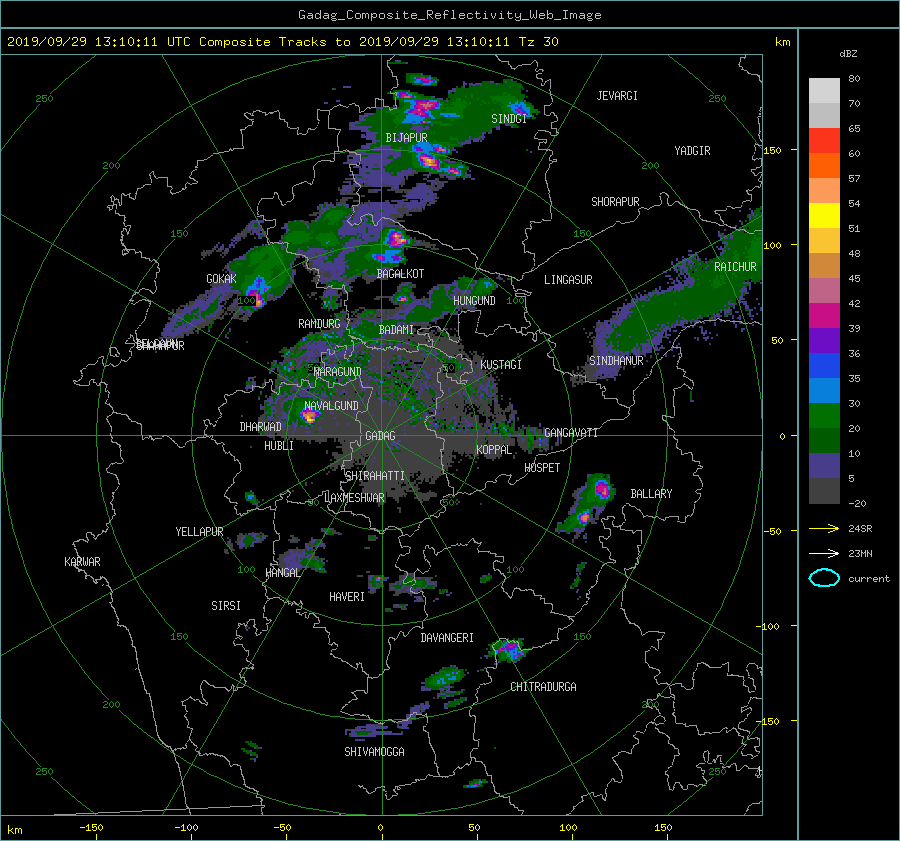Click the HANGAL city label
Image resolution: width=900 pixels, height=841 pixels.
pyautogui.click(x=283, y=573)
